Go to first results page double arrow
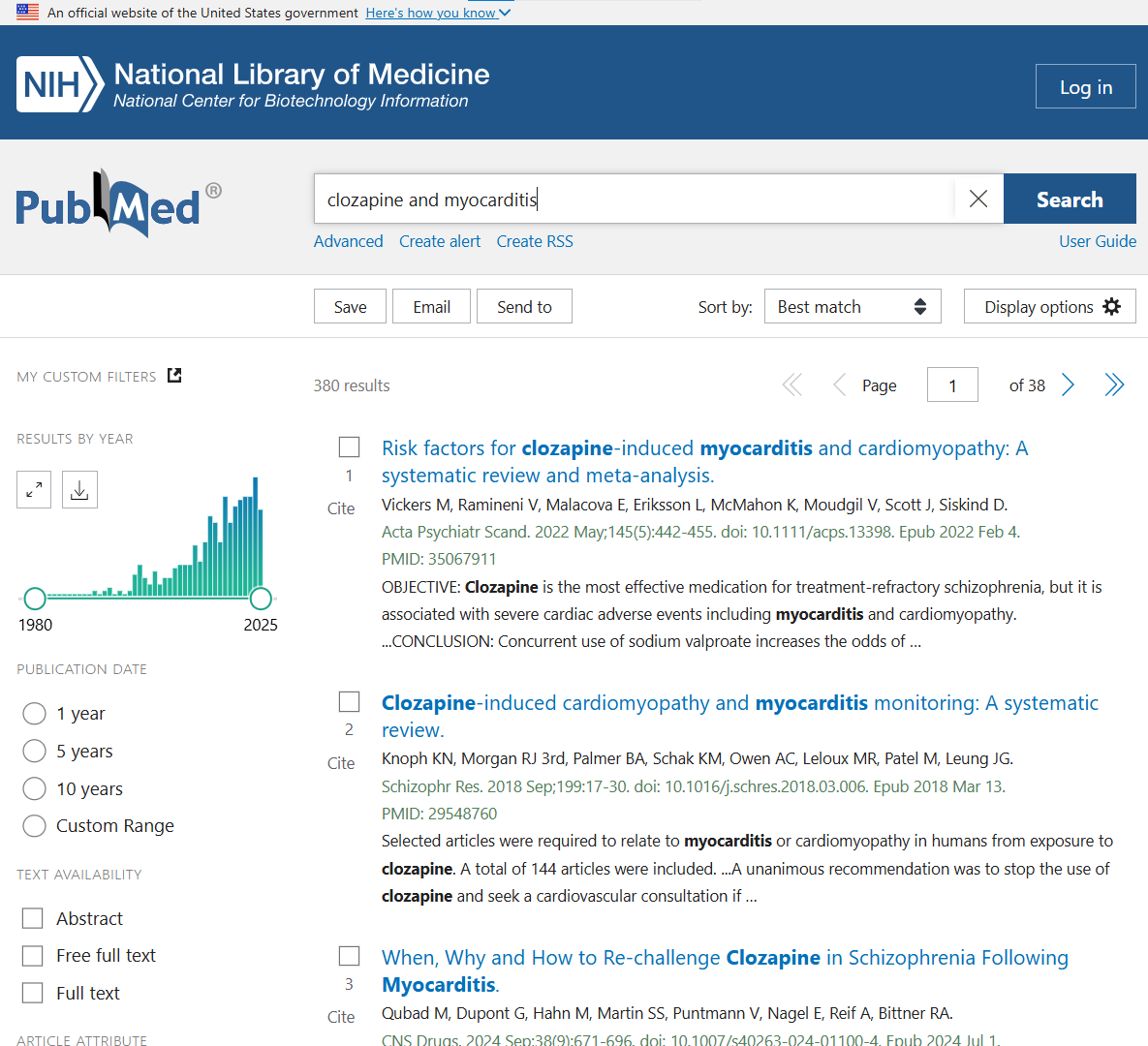 pyautogui.click(x=792, y=385)
